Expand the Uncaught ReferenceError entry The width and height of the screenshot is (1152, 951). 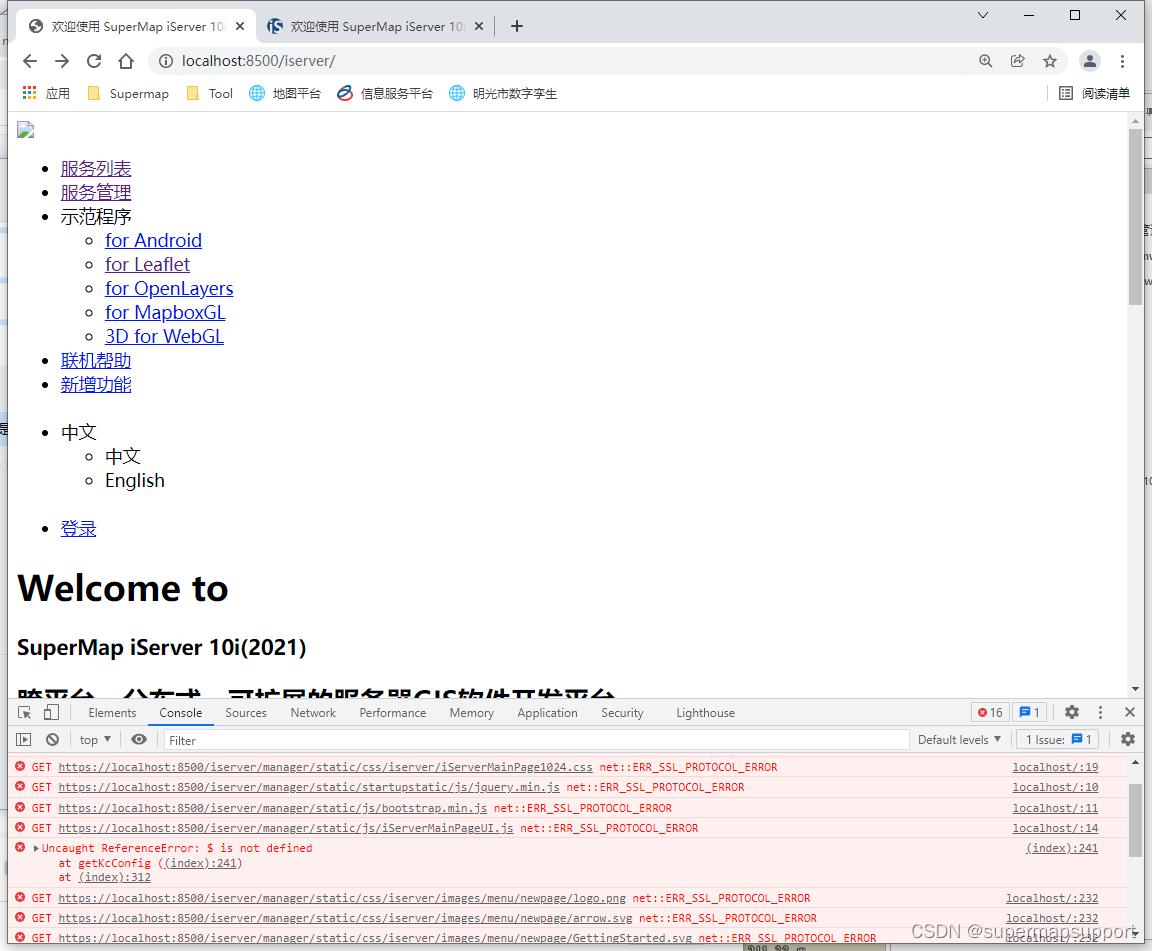36,848
